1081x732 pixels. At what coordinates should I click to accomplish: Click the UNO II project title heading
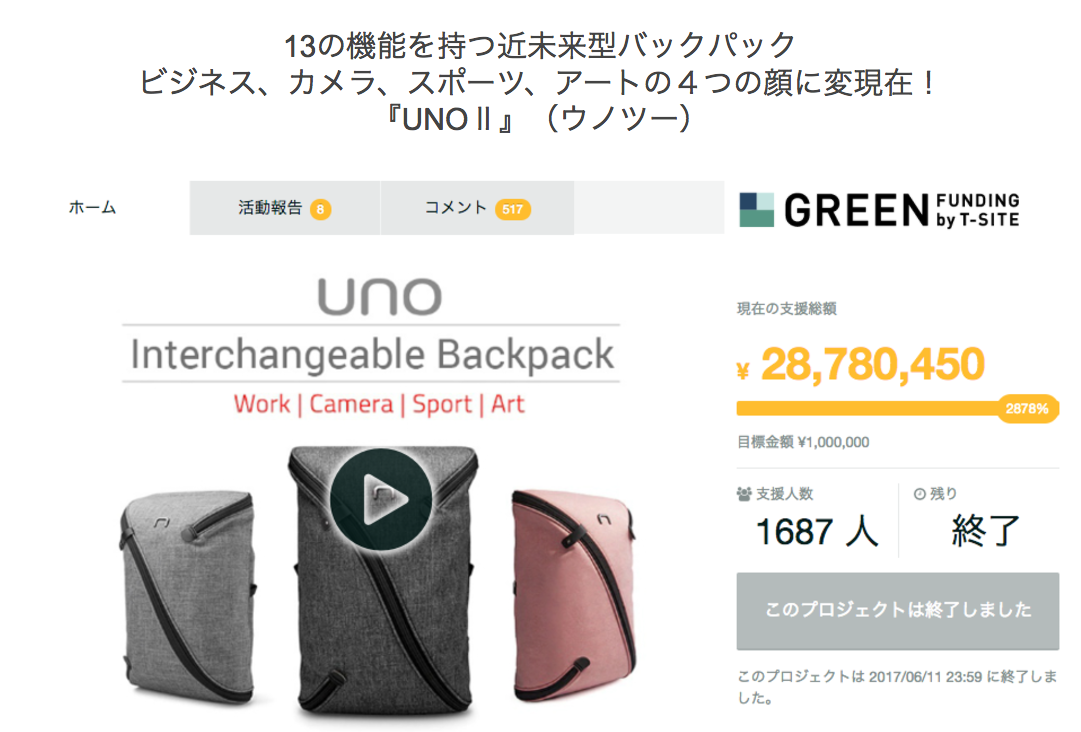click(540, 83)
